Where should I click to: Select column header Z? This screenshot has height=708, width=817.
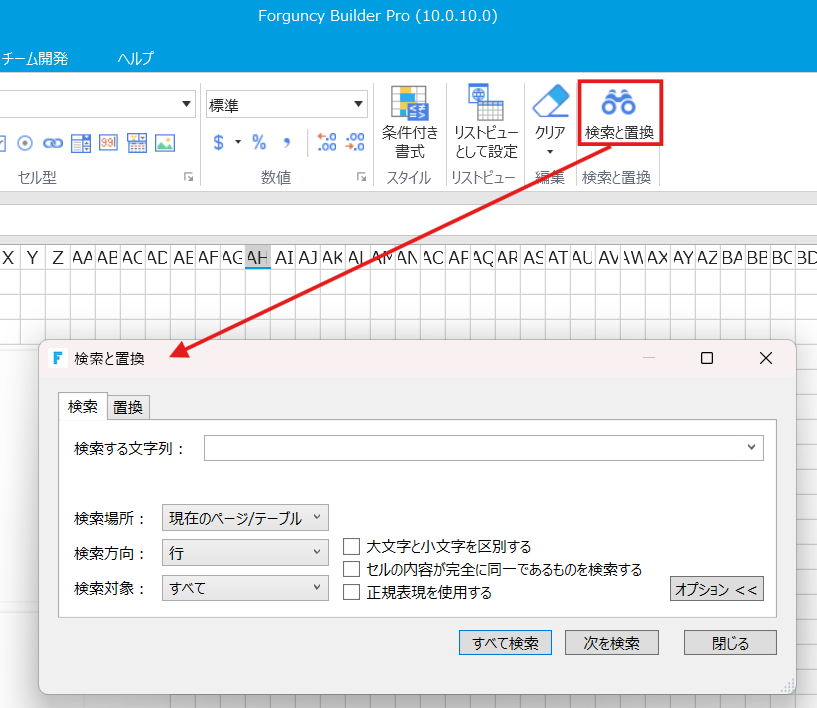coord(58,257)
